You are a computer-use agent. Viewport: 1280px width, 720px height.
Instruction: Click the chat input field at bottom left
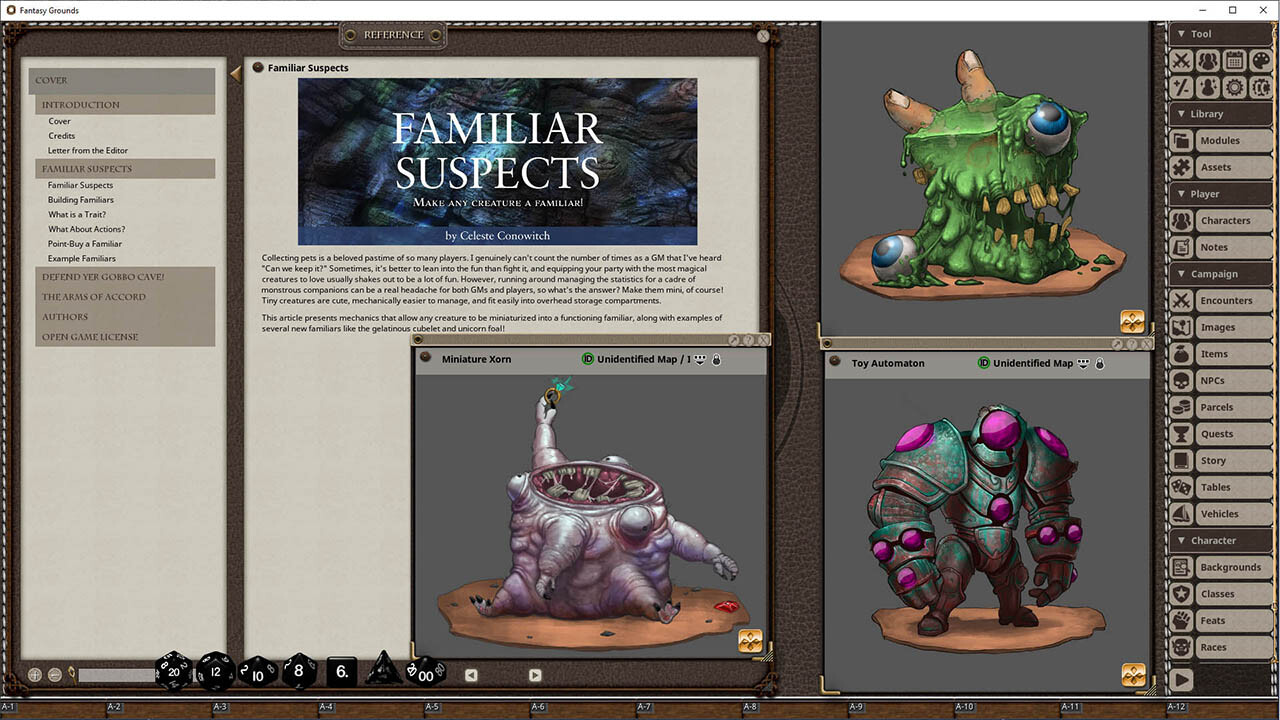point(115,675)
